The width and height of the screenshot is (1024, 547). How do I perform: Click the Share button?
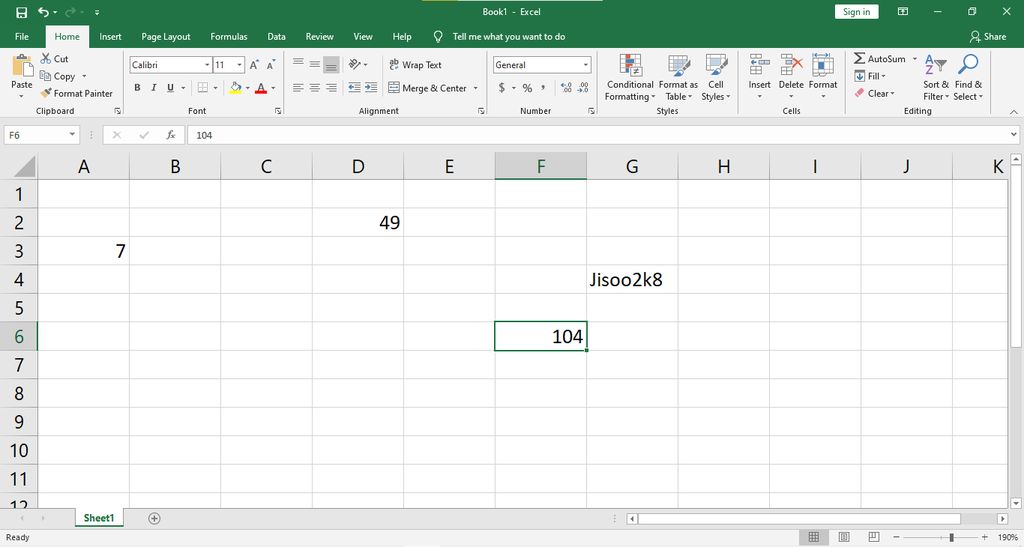988,37
